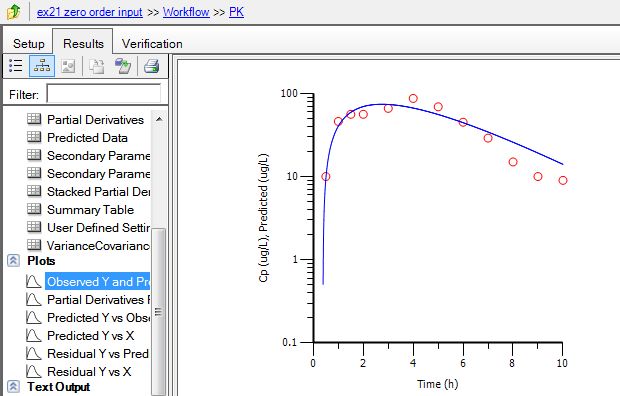Click table icon beside User Defined Settings

[x=34, y=227]
